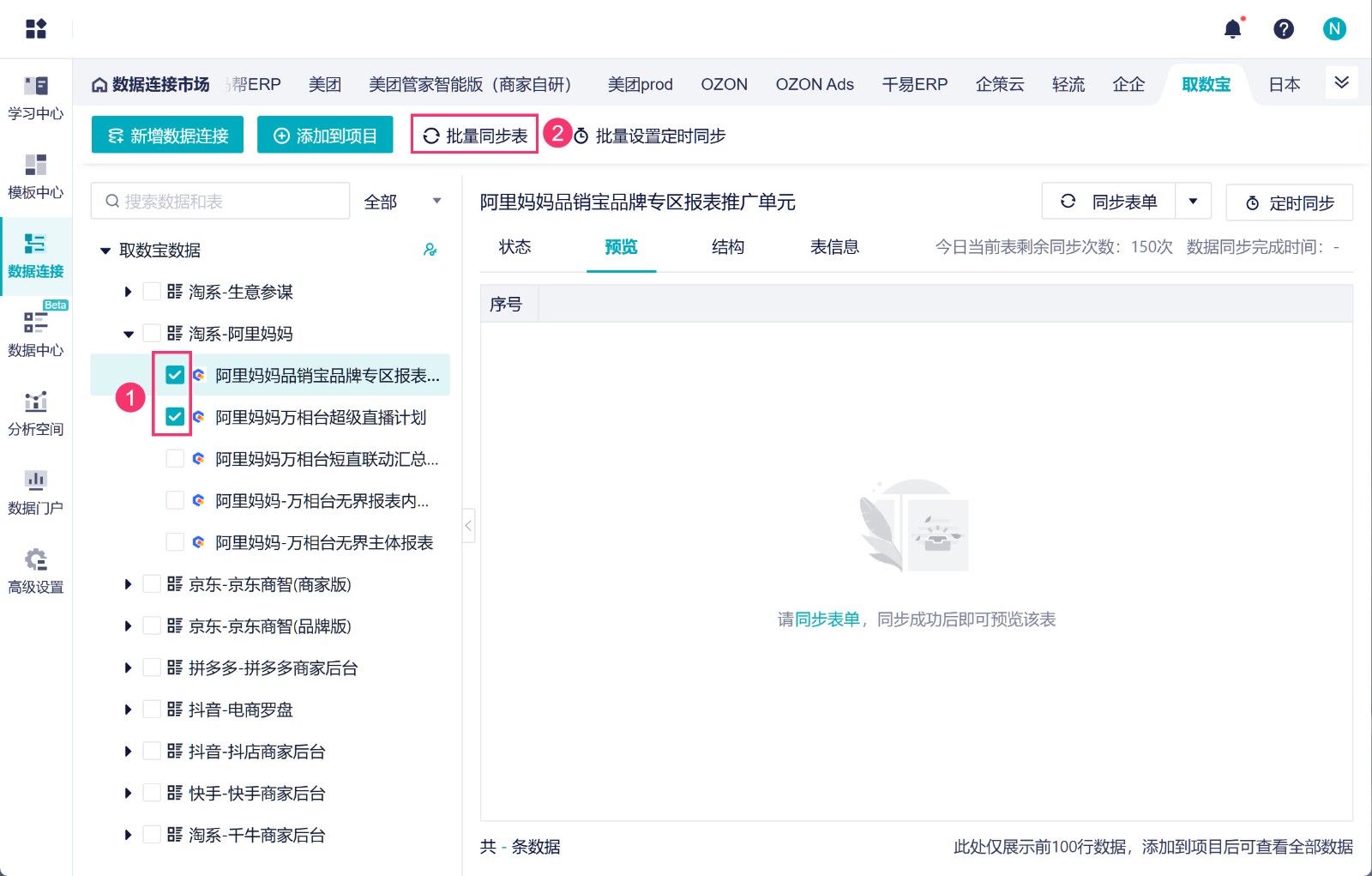Click the dataset icon of 京东-京东商智(商家版)

point(175,584)
